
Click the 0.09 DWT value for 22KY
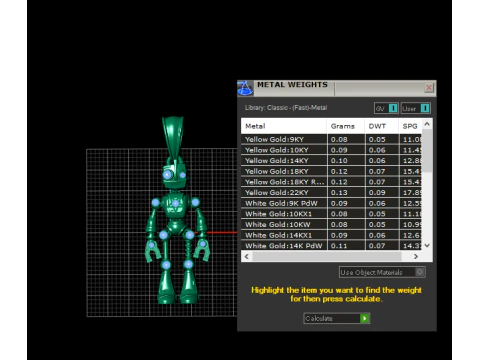(377, 193)
